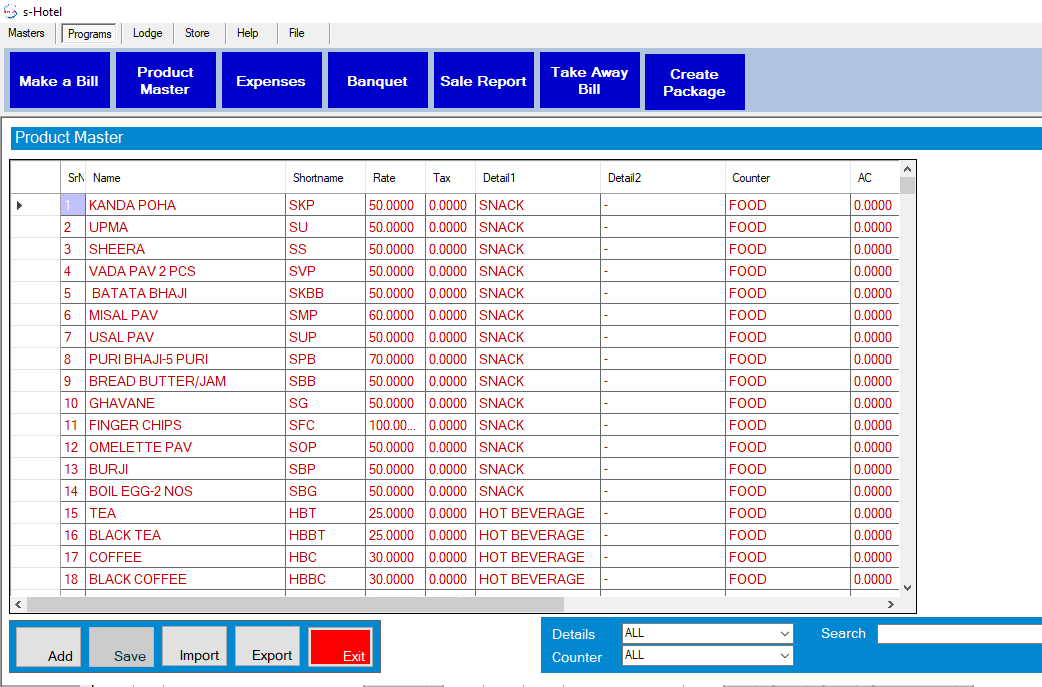Select the KANDA POHA row name cell
This screenshot has height=687, width=1042.
pyautogui.click(x=132, y=205)
